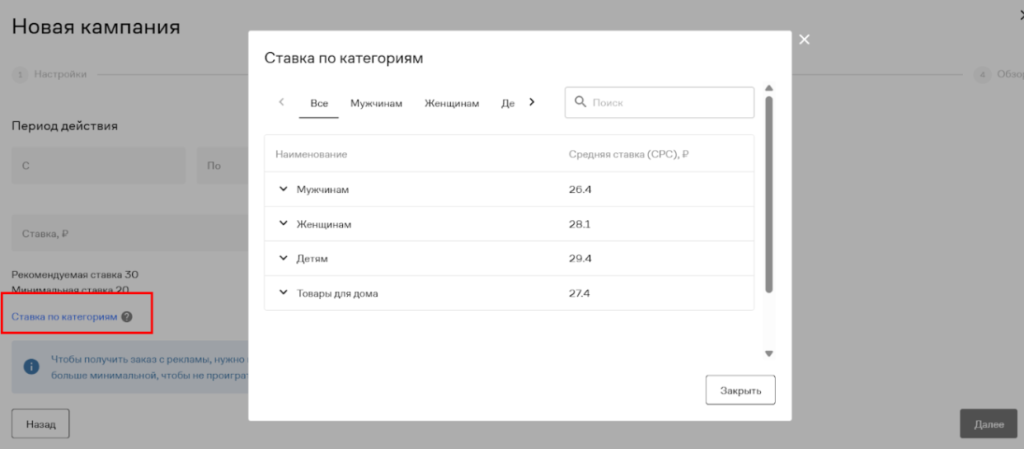Expand the Мужчинам category row

[x=283, y=189]
